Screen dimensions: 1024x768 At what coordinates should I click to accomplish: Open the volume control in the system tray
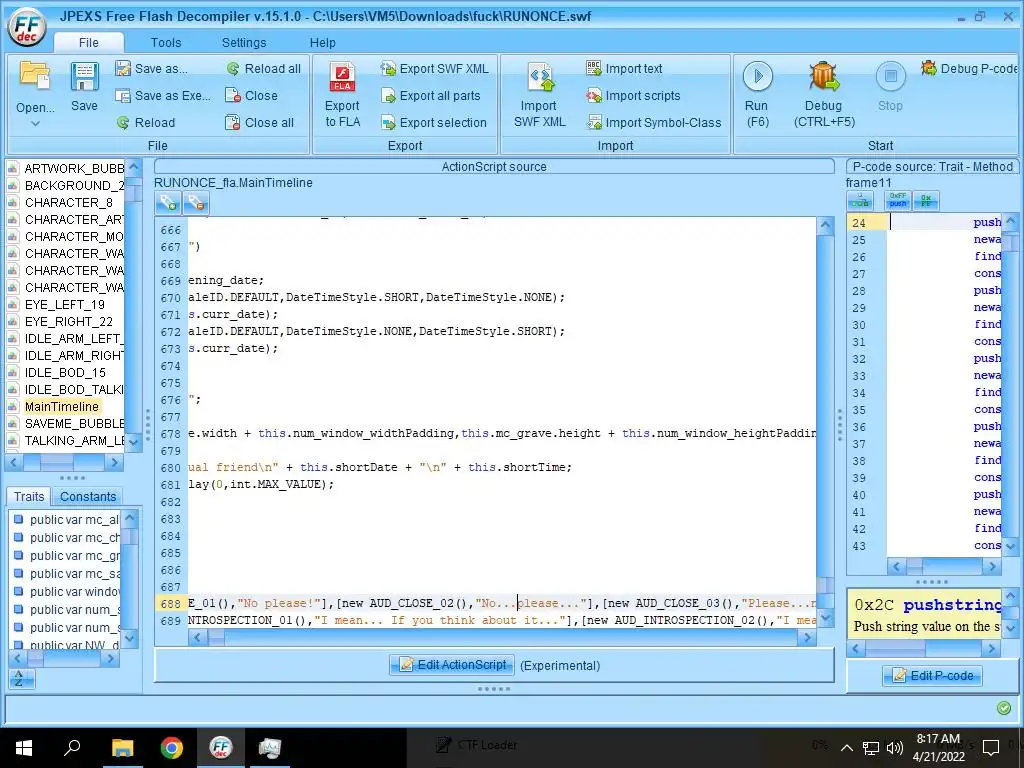895,748
